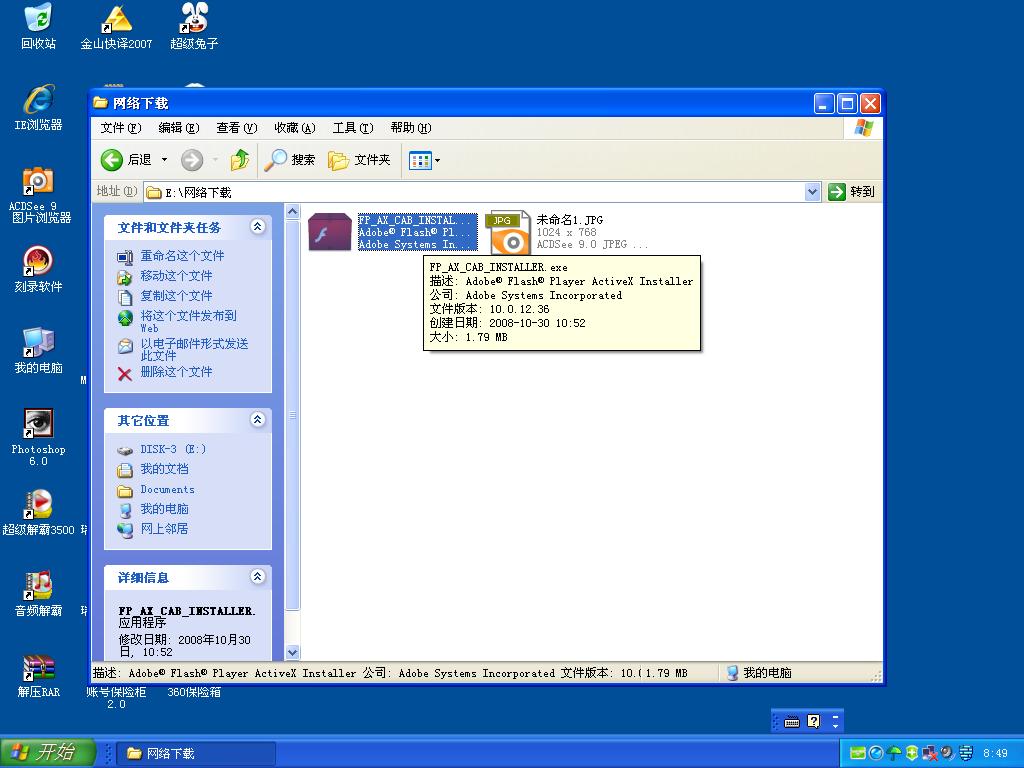The height and width of the screenshot is (768, 1024).
Task: Go up one folder level
Action: pos(240,159)
